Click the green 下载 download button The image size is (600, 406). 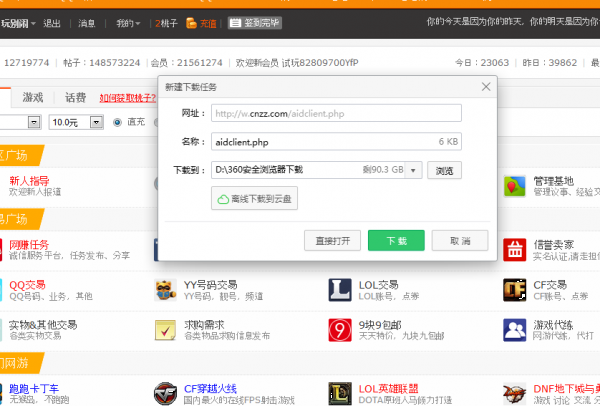point(396,240)
